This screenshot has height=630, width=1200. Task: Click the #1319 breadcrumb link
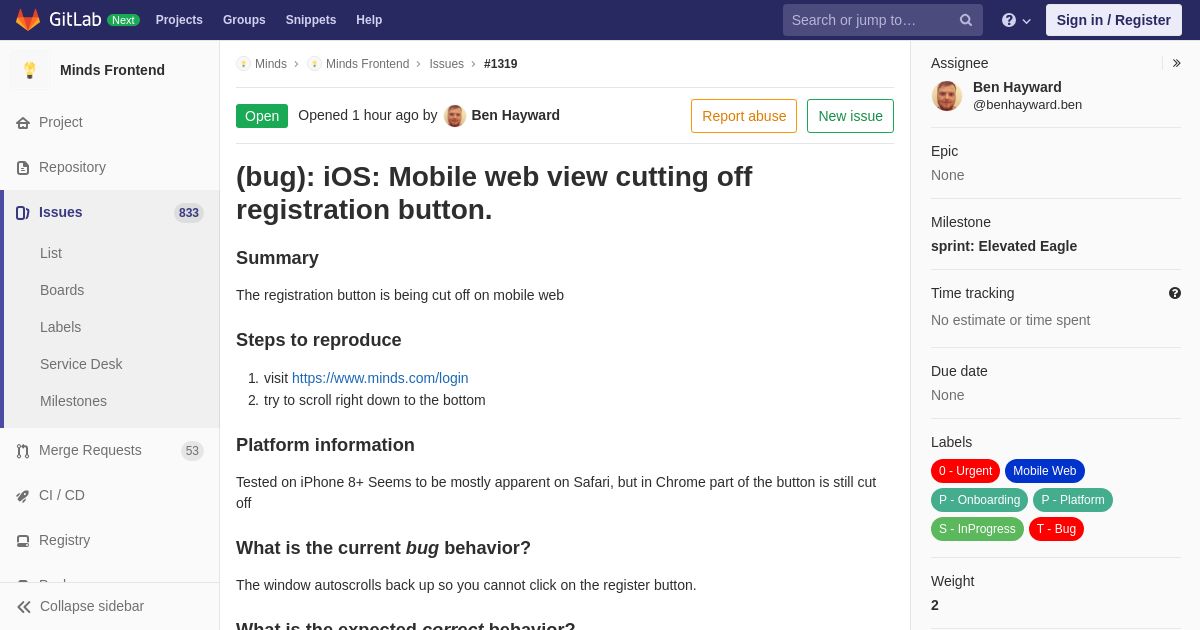tap(501, 64)
